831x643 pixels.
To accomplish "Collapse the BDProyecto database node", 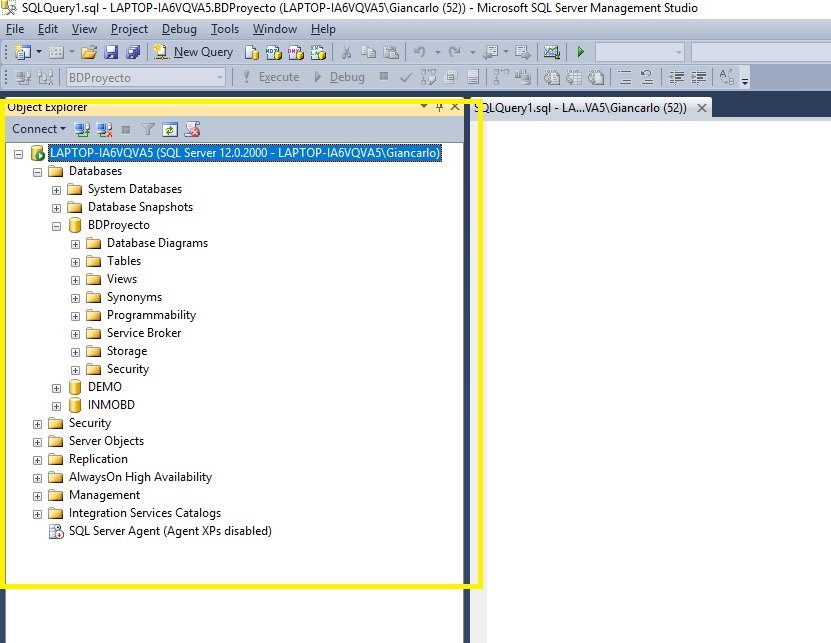I will (x=57, y=226).
